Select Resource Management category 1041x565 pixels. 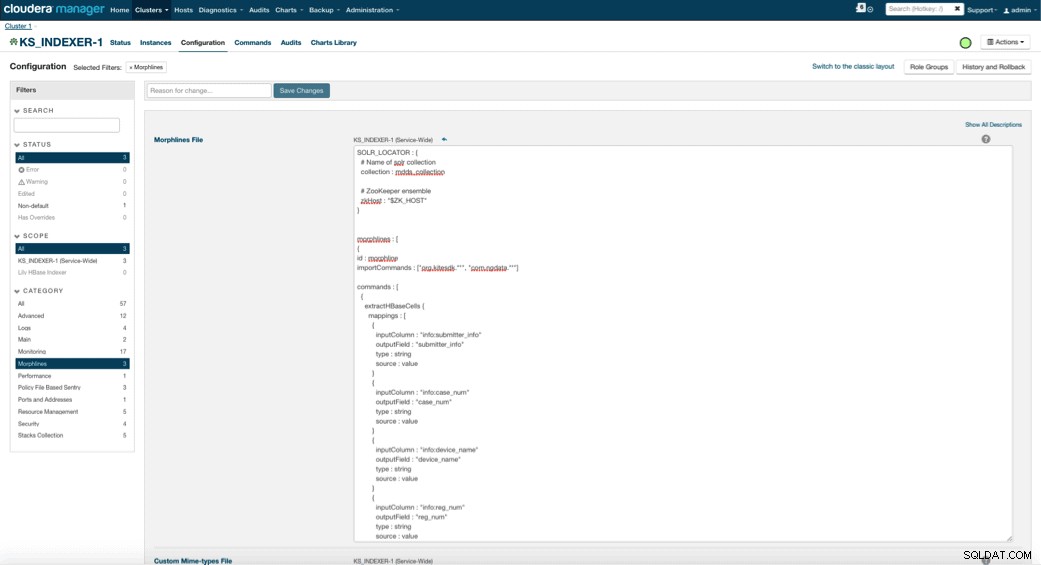(72, 411)
